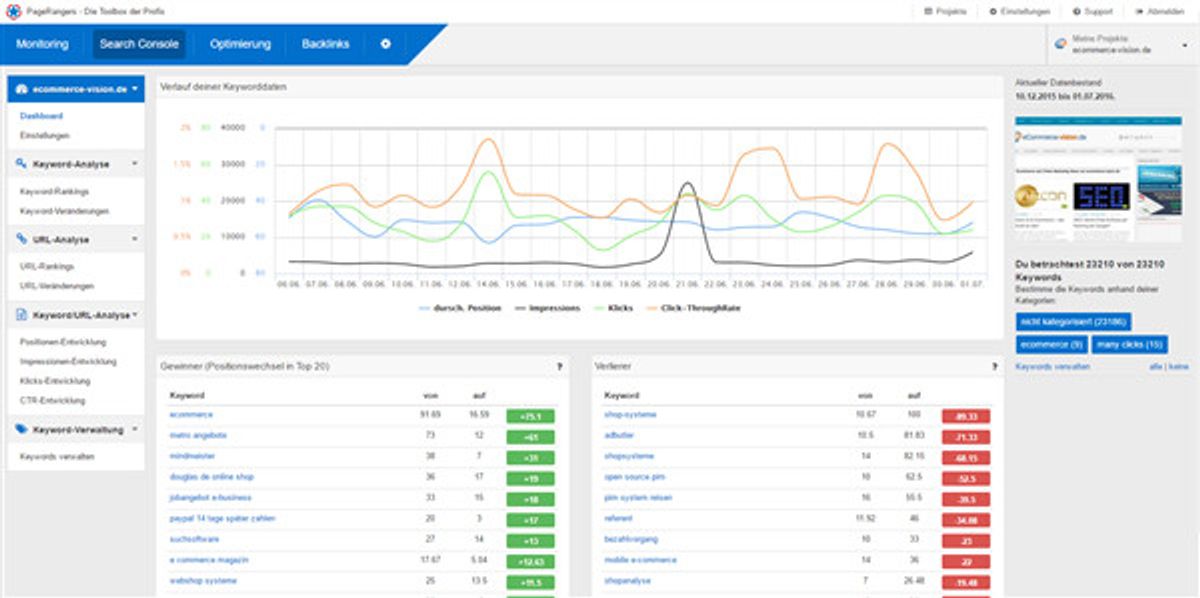Select the 'many clicks (15)' category button
Screen dimensions: 1200x598
(1129, 344)
